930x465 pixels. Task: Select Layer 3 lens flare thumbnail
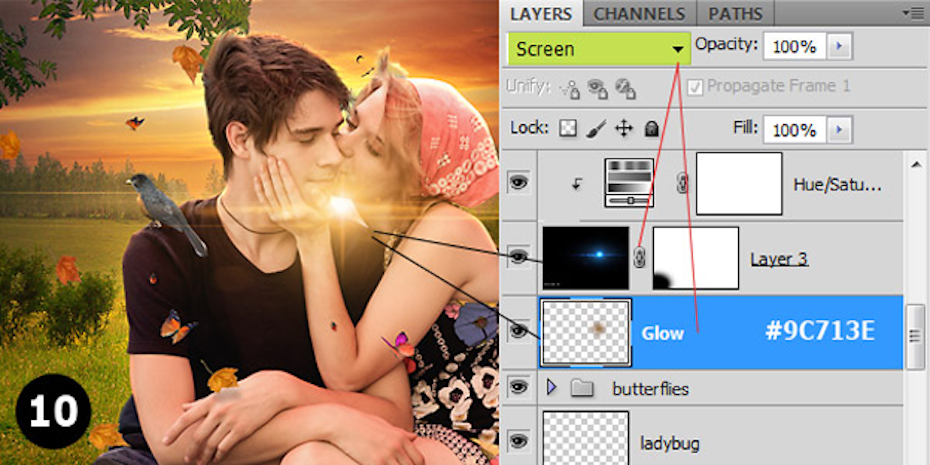coord(585,258)
